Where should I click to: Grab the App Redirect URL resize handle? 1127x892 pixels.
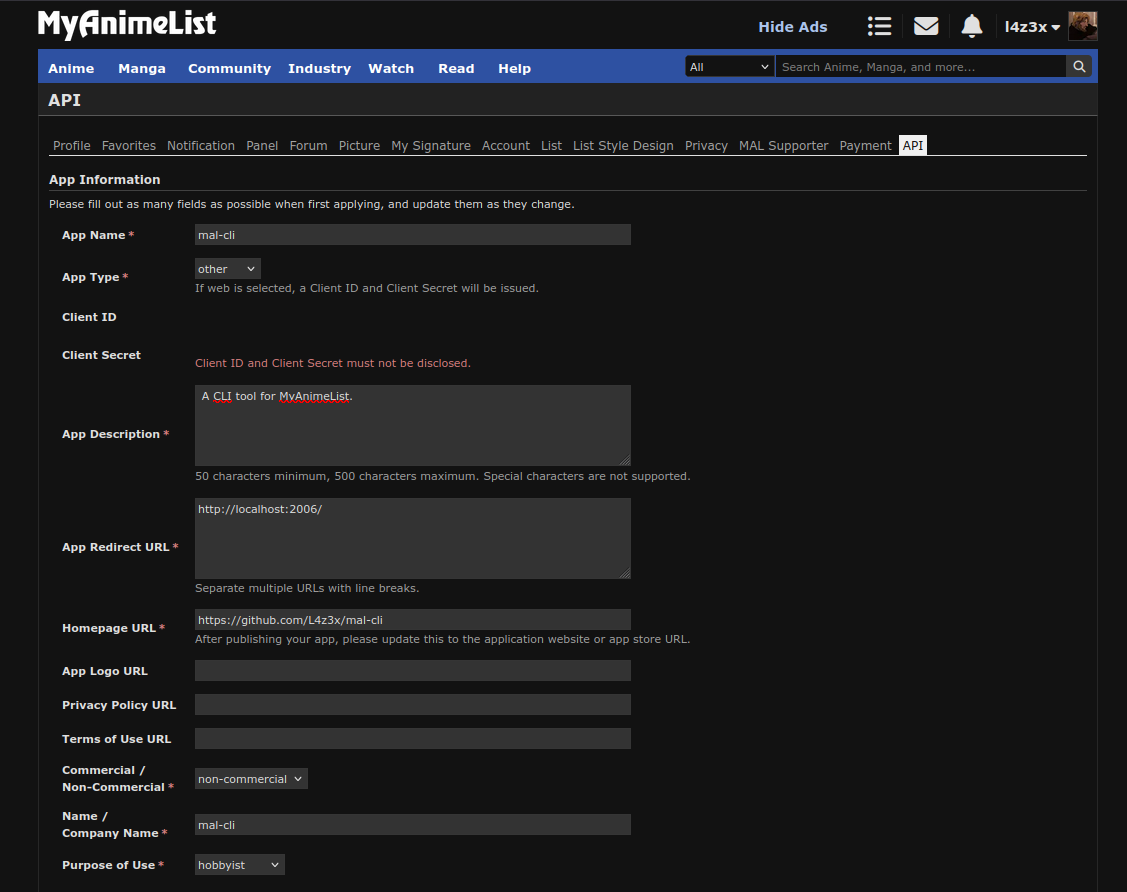[625, 573]
